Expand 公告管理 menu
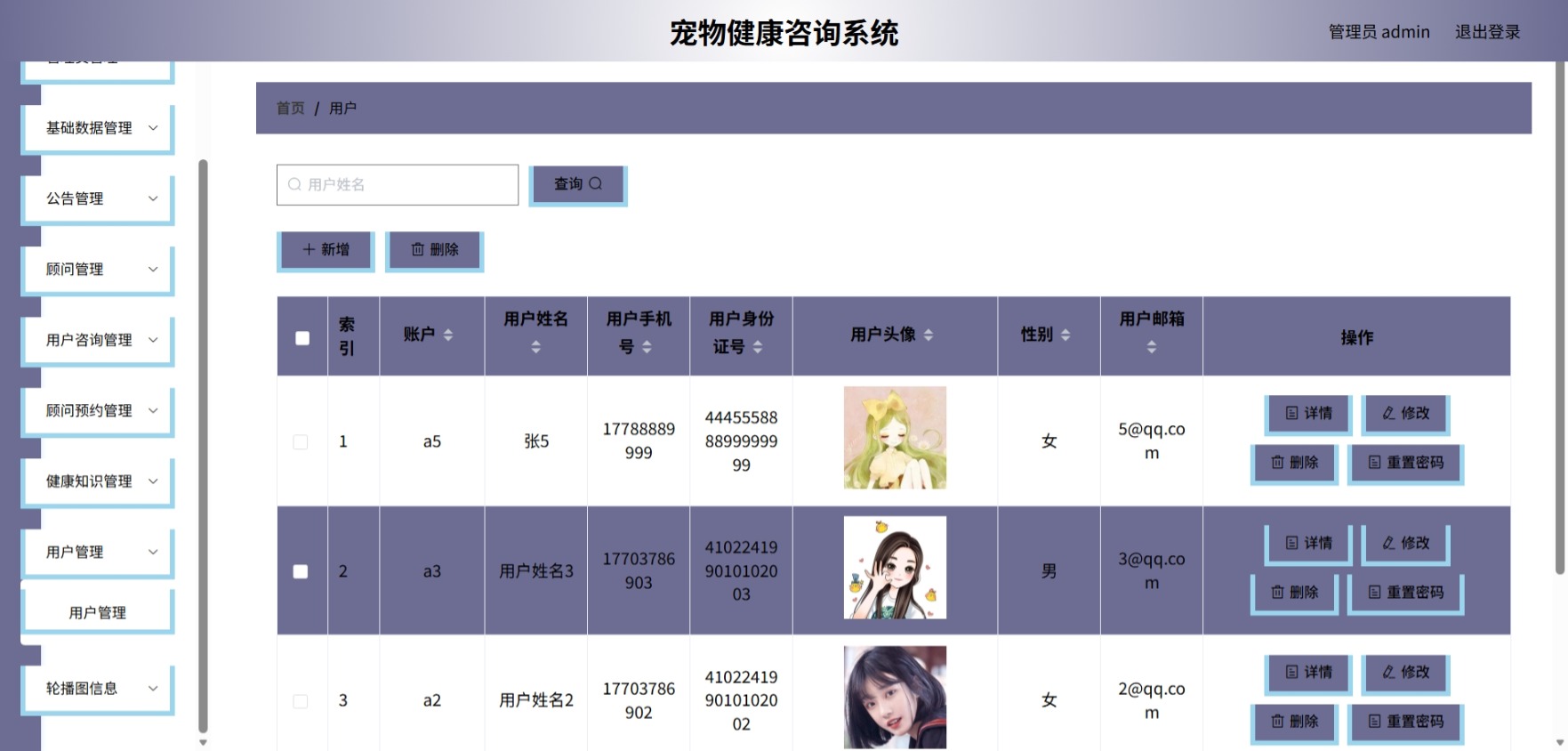The image size is (1568, 751). click(97, 198)
